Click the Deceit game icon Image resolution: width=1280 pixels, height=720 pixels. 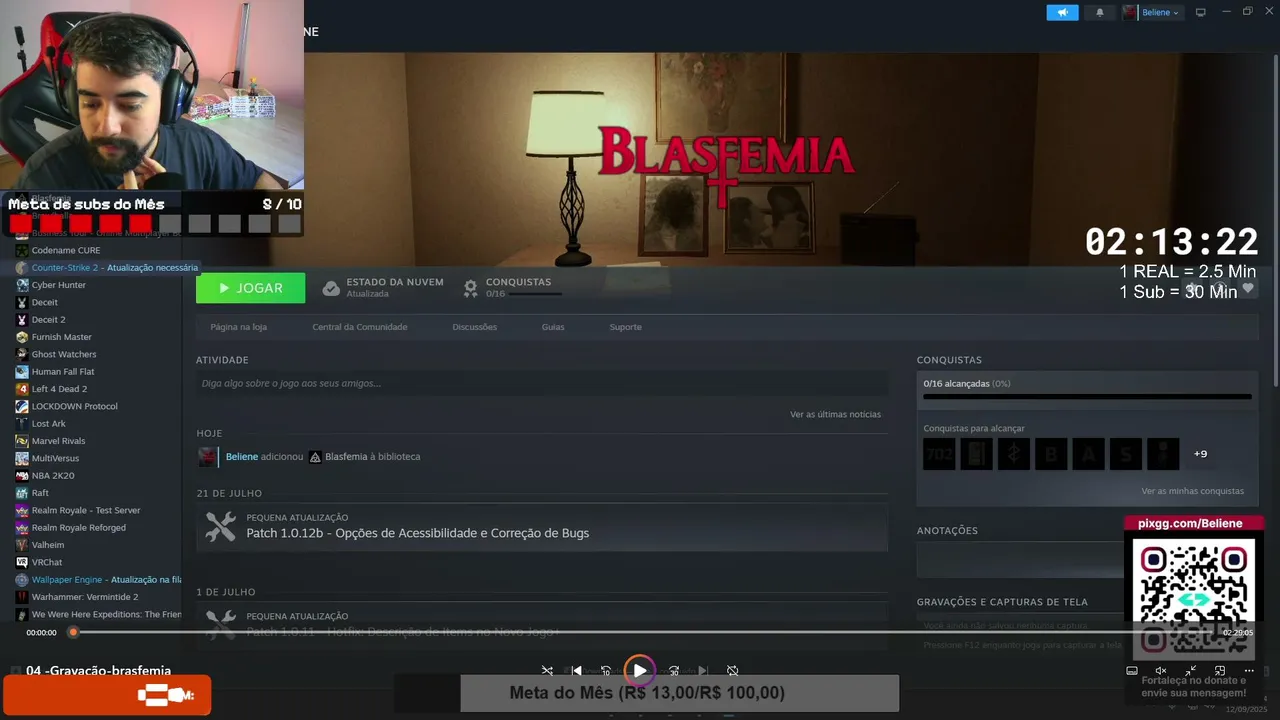(x=22, y=302)
